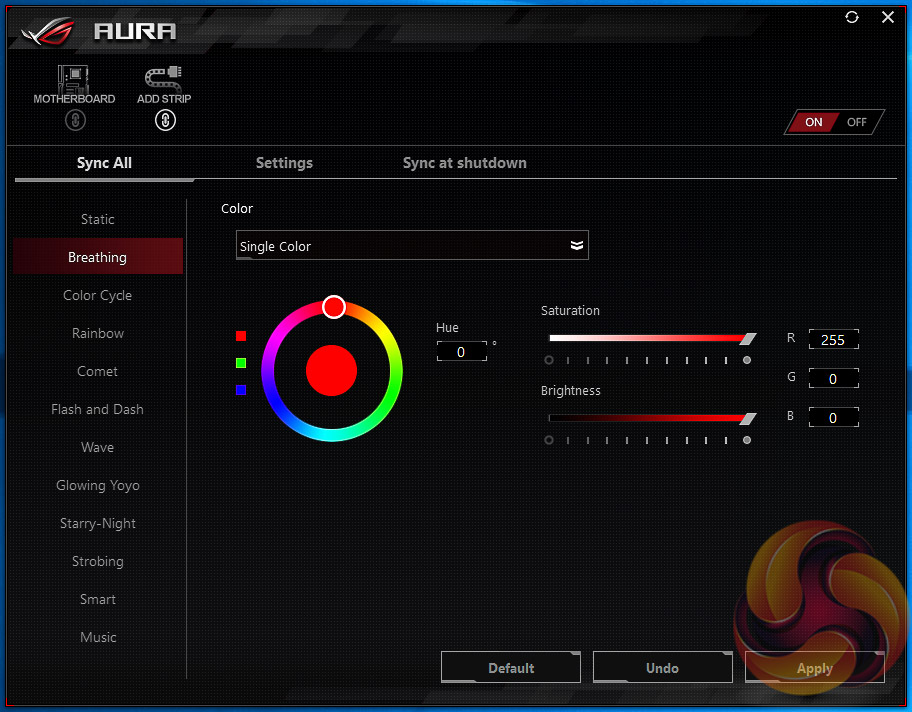
Task: Click the Apply button
Action: pyautogui.click(x=814, y=667)
